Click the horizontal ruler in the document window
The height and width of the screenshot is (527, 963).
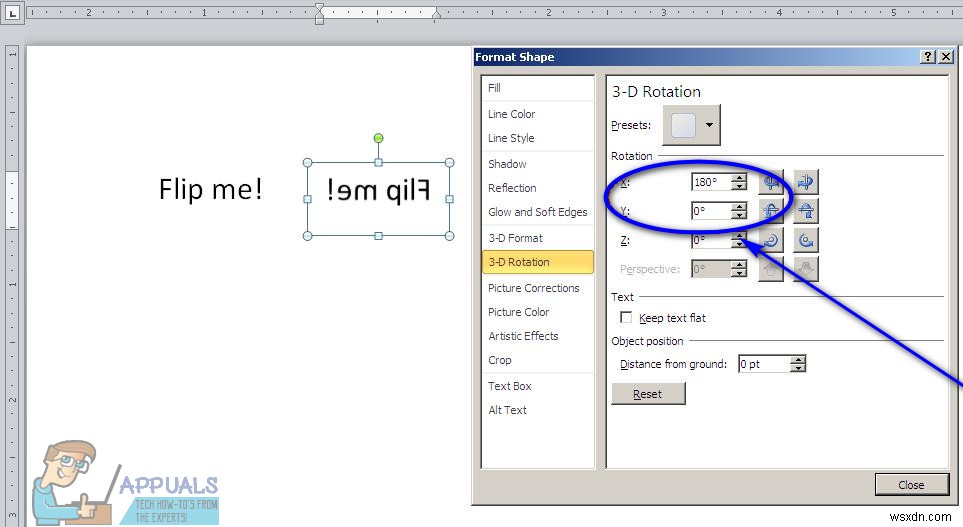pyautogui.click(x=494, y=12)
